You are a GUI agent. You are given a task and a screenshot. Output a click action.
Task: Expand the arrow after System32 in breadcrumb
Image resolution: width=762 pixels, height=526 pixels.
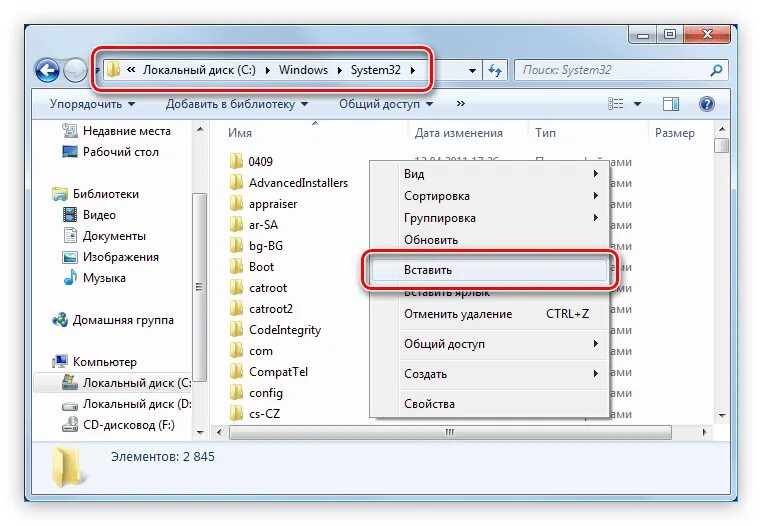[x=413, y=70]
